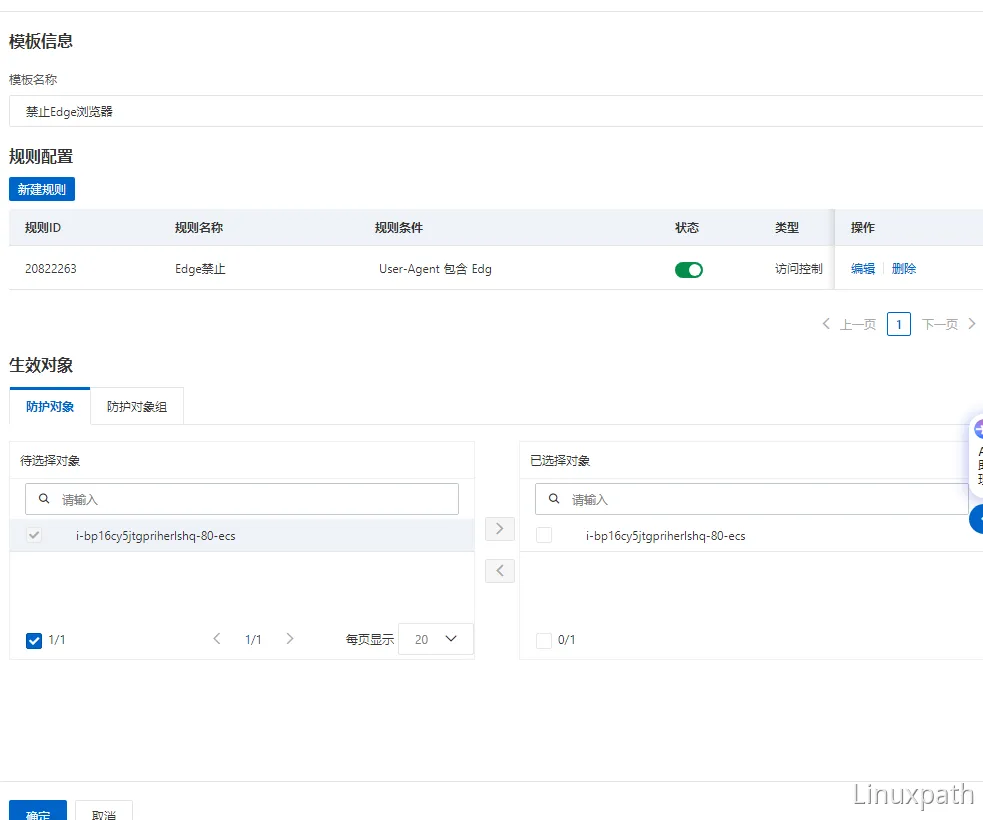This screenshot has width=983, height=820.
Task: Click the 规则条件 column header
Action: coord(399,228)
